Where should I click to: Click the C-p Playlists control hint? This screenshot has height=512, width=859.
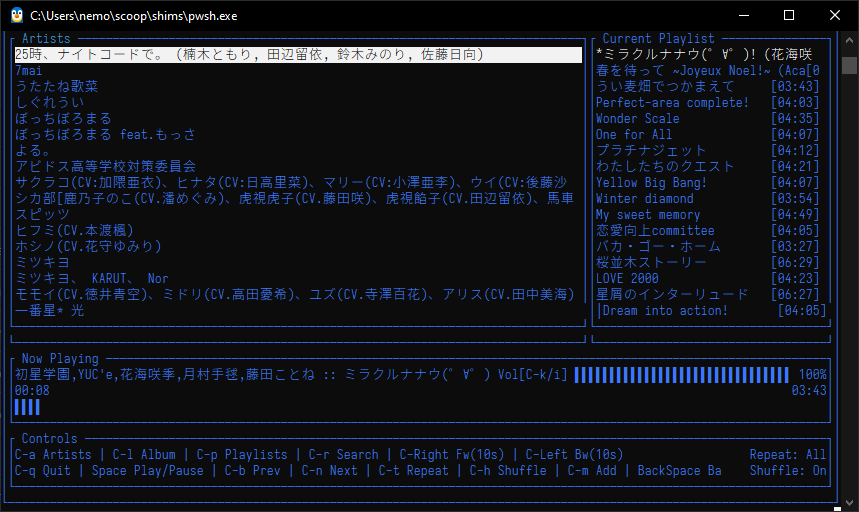242,455
